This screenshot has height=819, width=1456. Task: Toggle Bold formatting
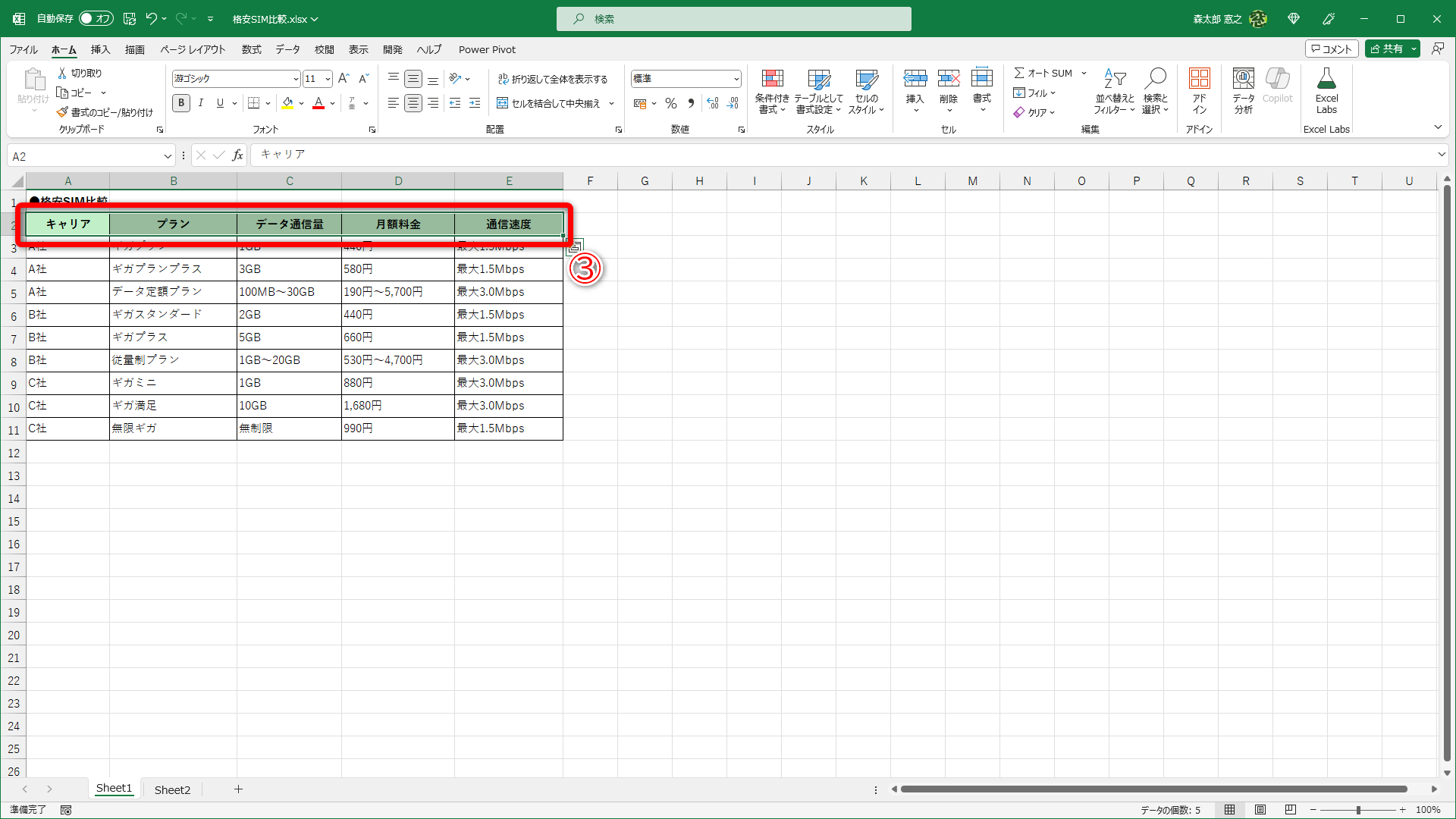(x=181, y=103)
